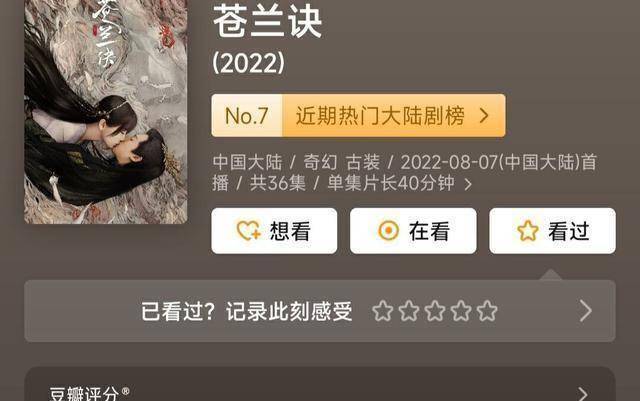Rate one star in the rating row
The width and height of the screenshot is (640, 401).
click(x=382, y=311)
